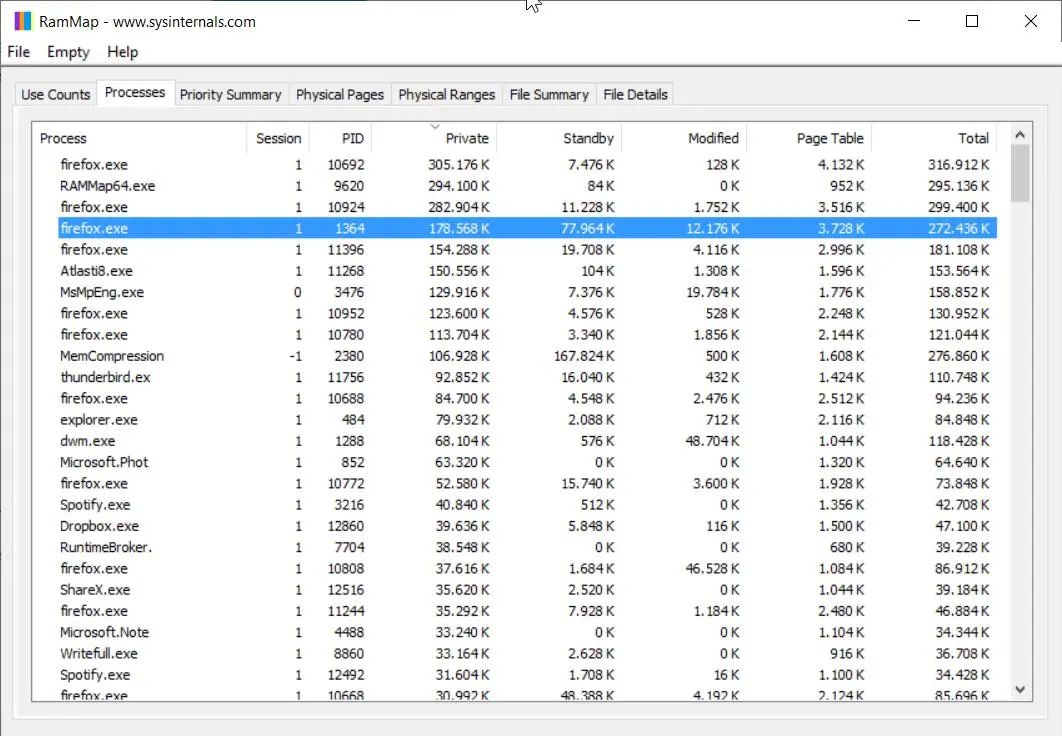Screen dimensions: 1062x736
Task: Click the 167.824 K standby value for MemCompression
Action: pos(584,356)
